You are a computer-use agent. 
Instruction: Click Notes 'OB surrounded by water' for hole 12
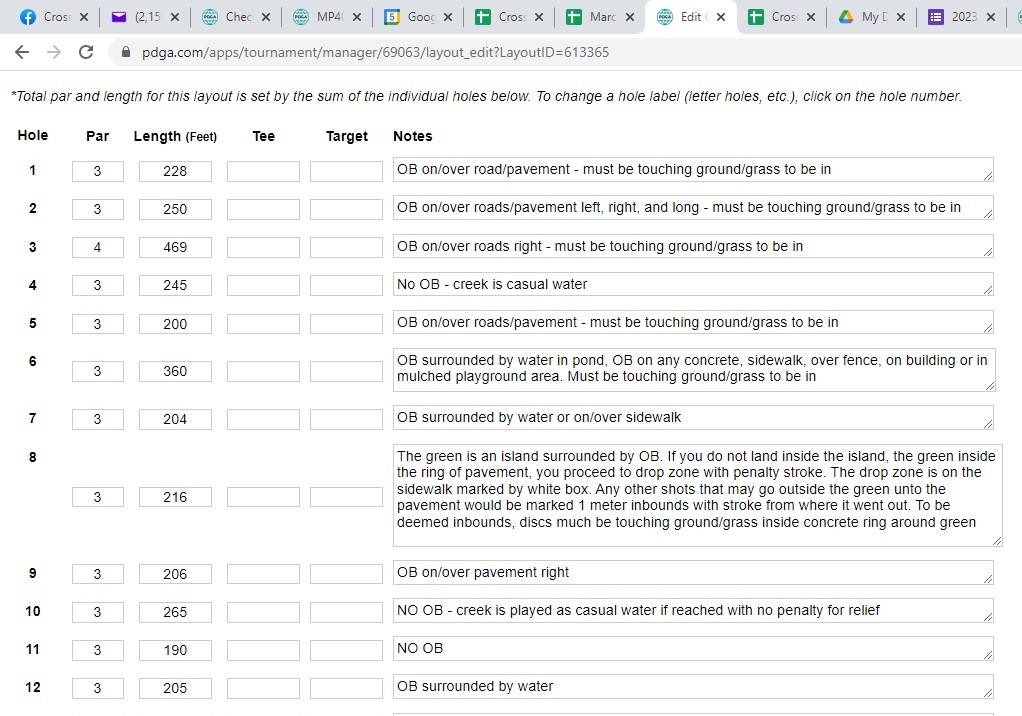click(694, 686)
